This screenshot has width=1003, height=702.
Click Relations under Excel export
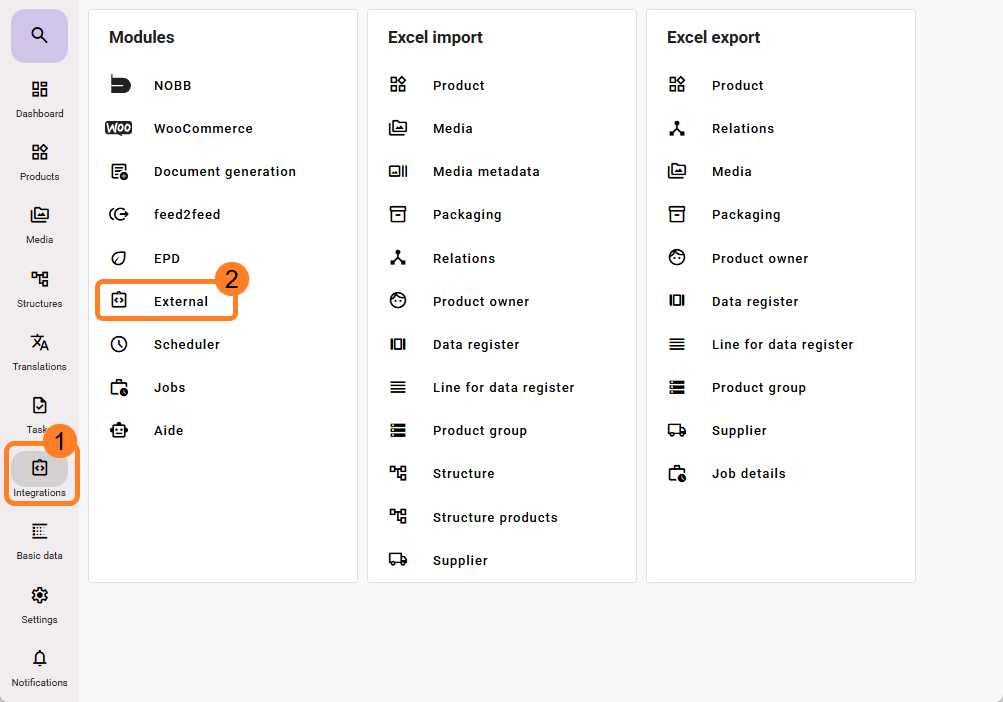point(742,128)
